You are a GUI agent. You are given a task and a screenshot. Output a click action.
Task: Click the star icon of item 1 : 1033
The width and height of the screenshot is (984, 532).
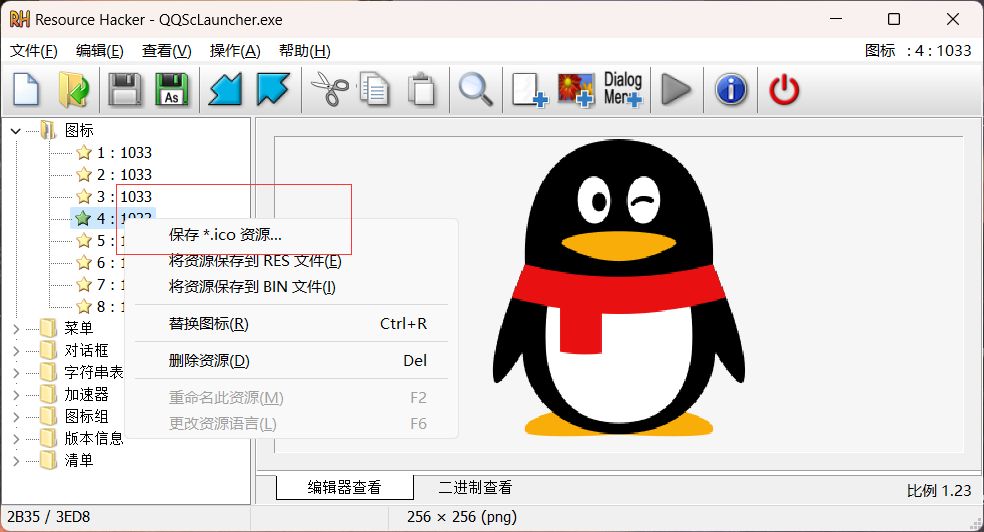(84, 152)
